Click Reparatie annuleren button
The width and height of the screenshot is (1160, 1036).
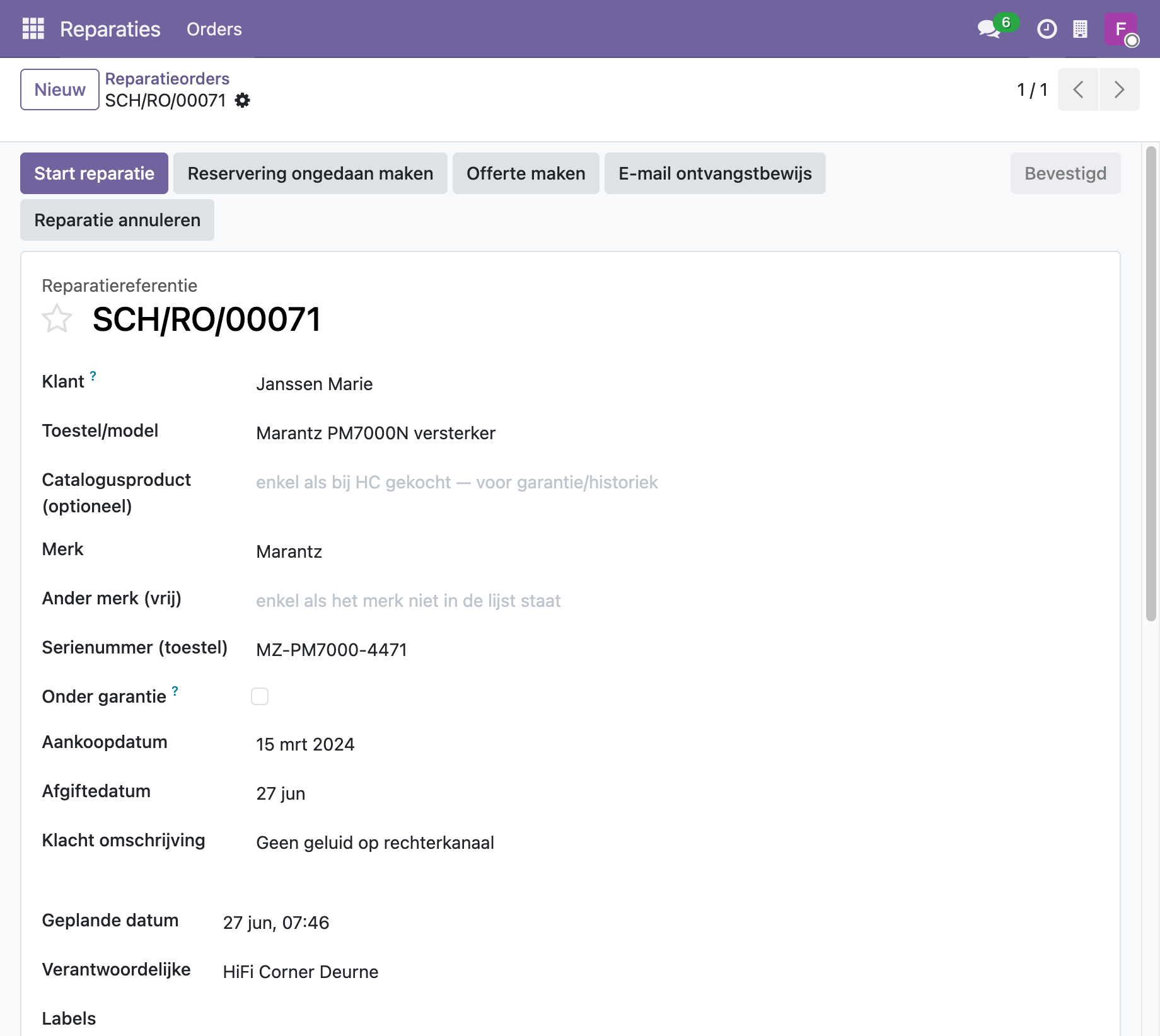(x=117, y=220)
